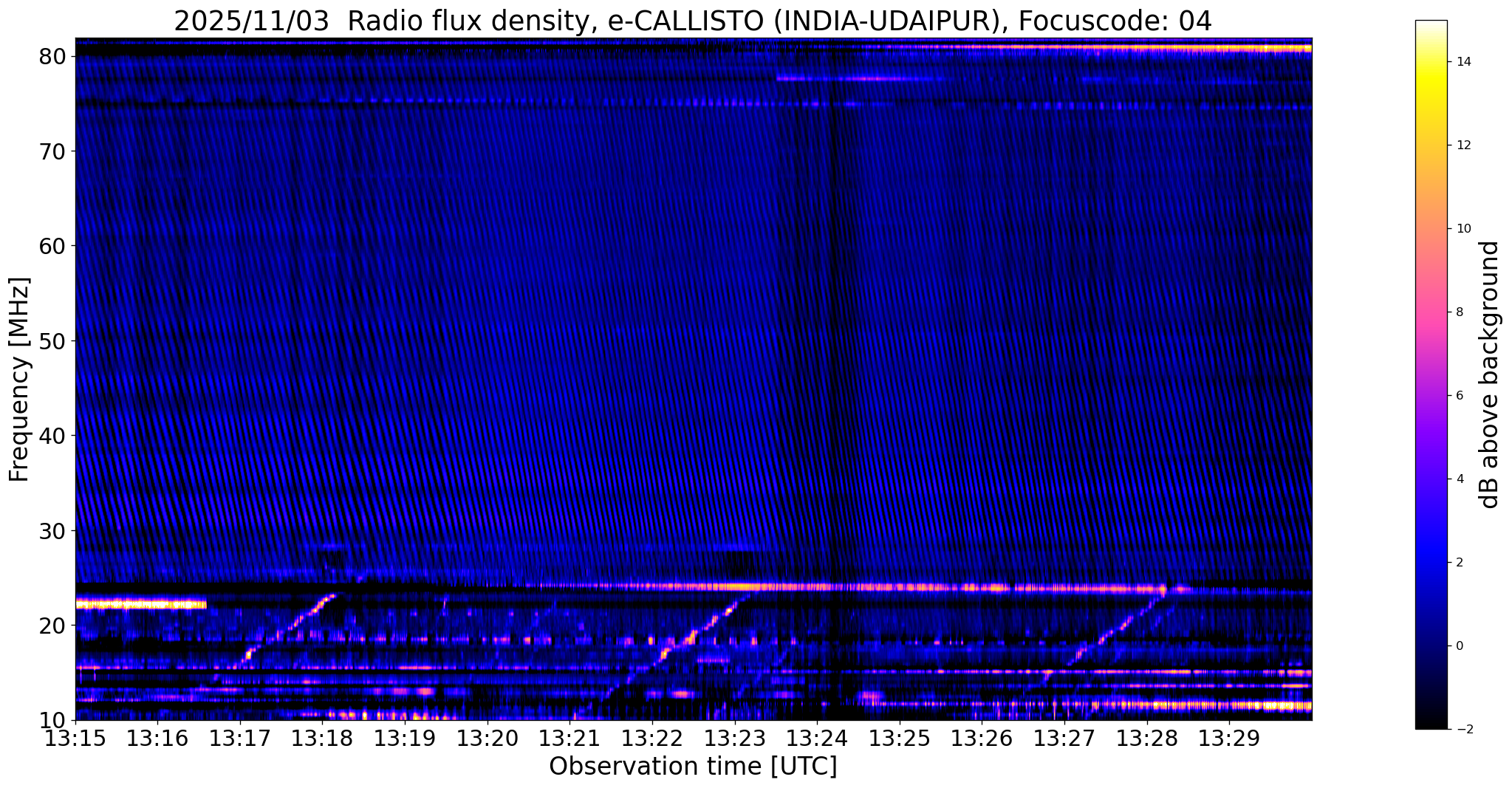
Task: Click the colorbar tick label 10
Action: [x=1463, y=228]
